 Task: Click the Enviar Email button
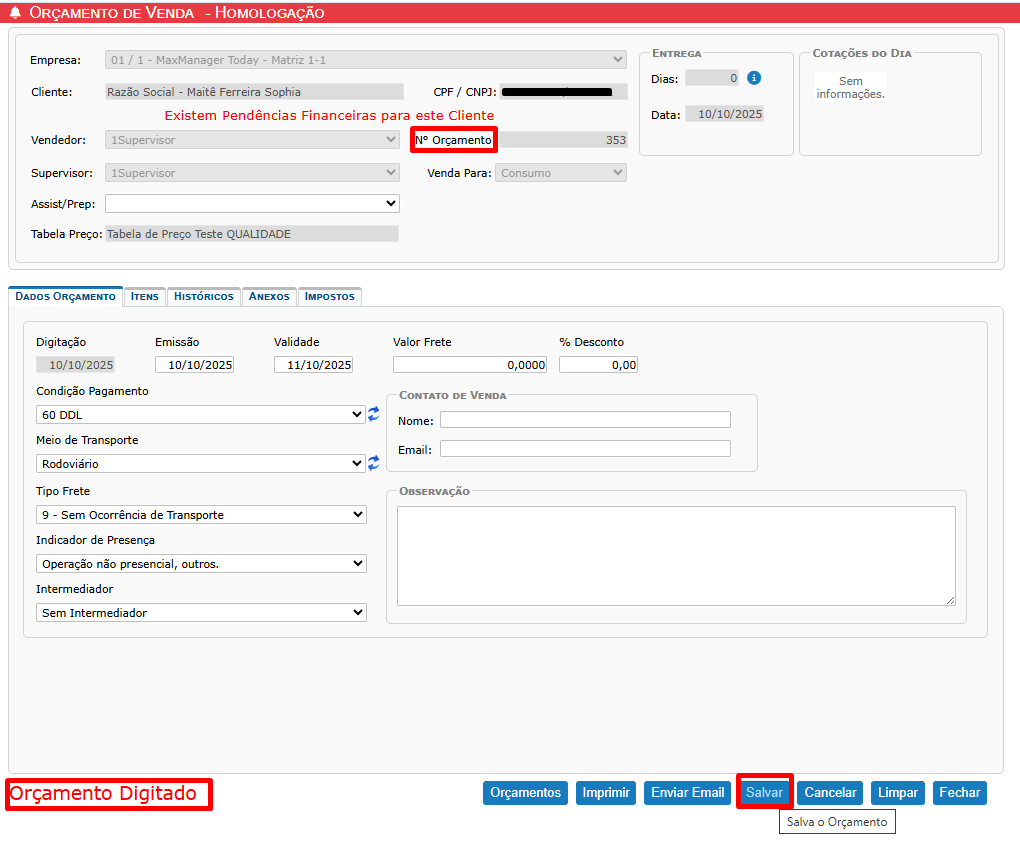point(687,793)
